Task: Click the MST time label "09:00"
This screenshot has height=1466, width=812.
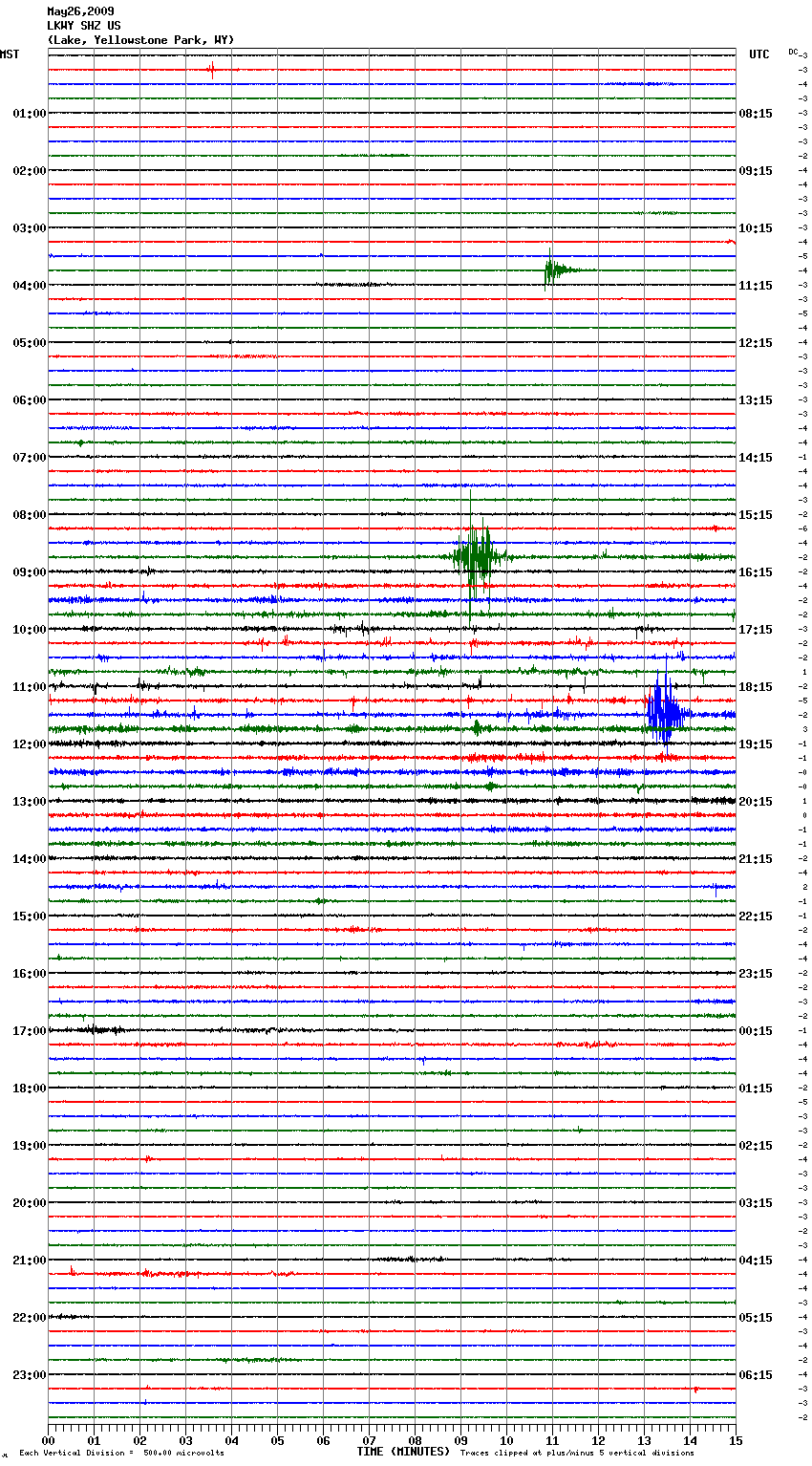Action: click(30, 572)
